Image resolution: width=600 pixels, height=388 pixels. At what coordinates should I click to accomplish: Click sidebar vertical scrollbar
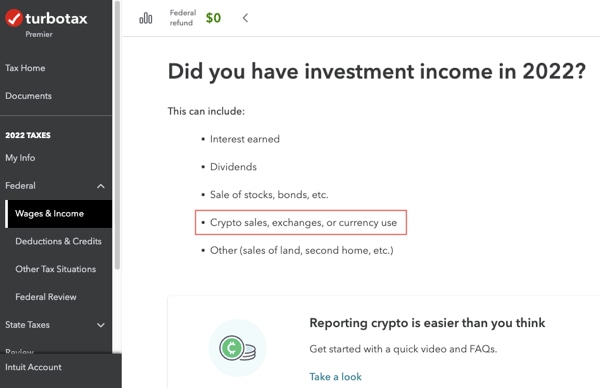coord(117,135)
